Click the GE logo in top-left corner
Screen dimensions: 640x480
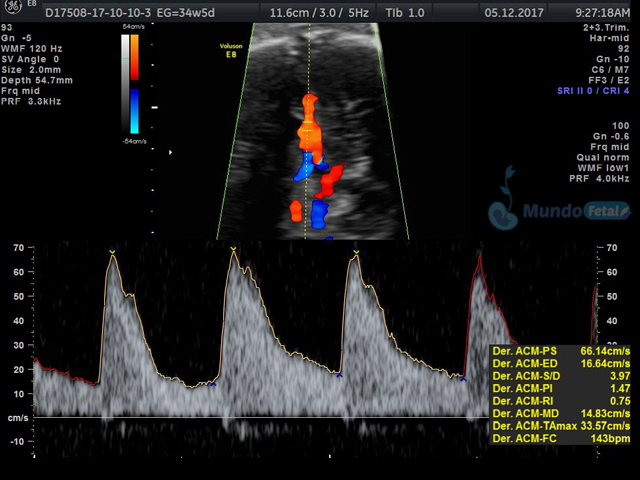click(x=12, y=12)
